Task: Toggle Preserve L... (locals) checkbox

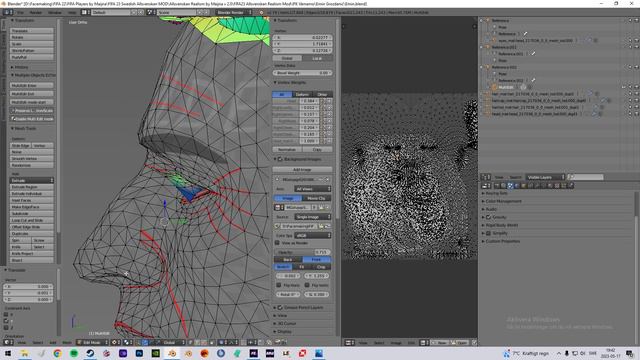Action: [32, 111]
